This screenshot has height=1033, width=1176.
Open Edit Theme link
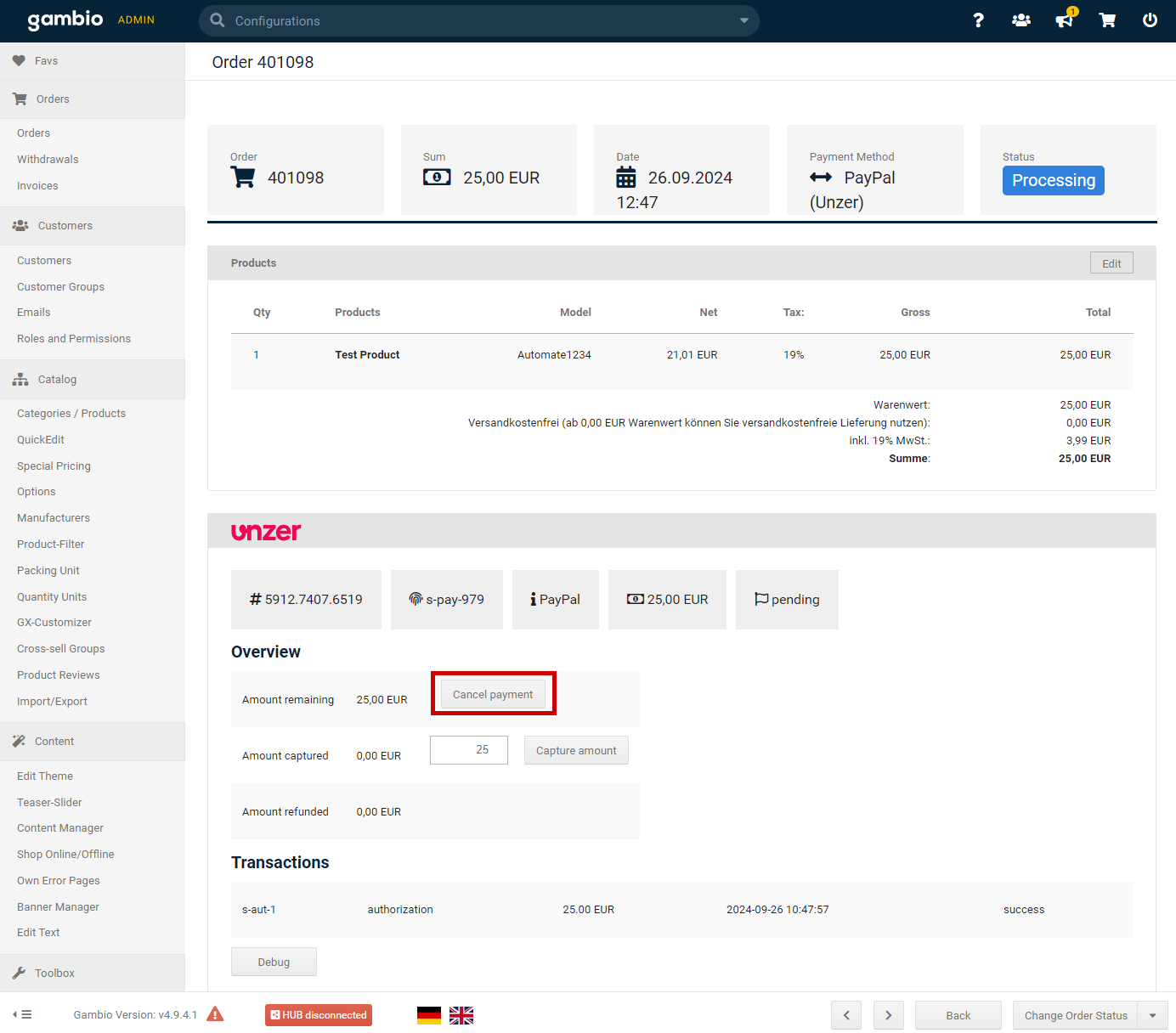point(45,776)
